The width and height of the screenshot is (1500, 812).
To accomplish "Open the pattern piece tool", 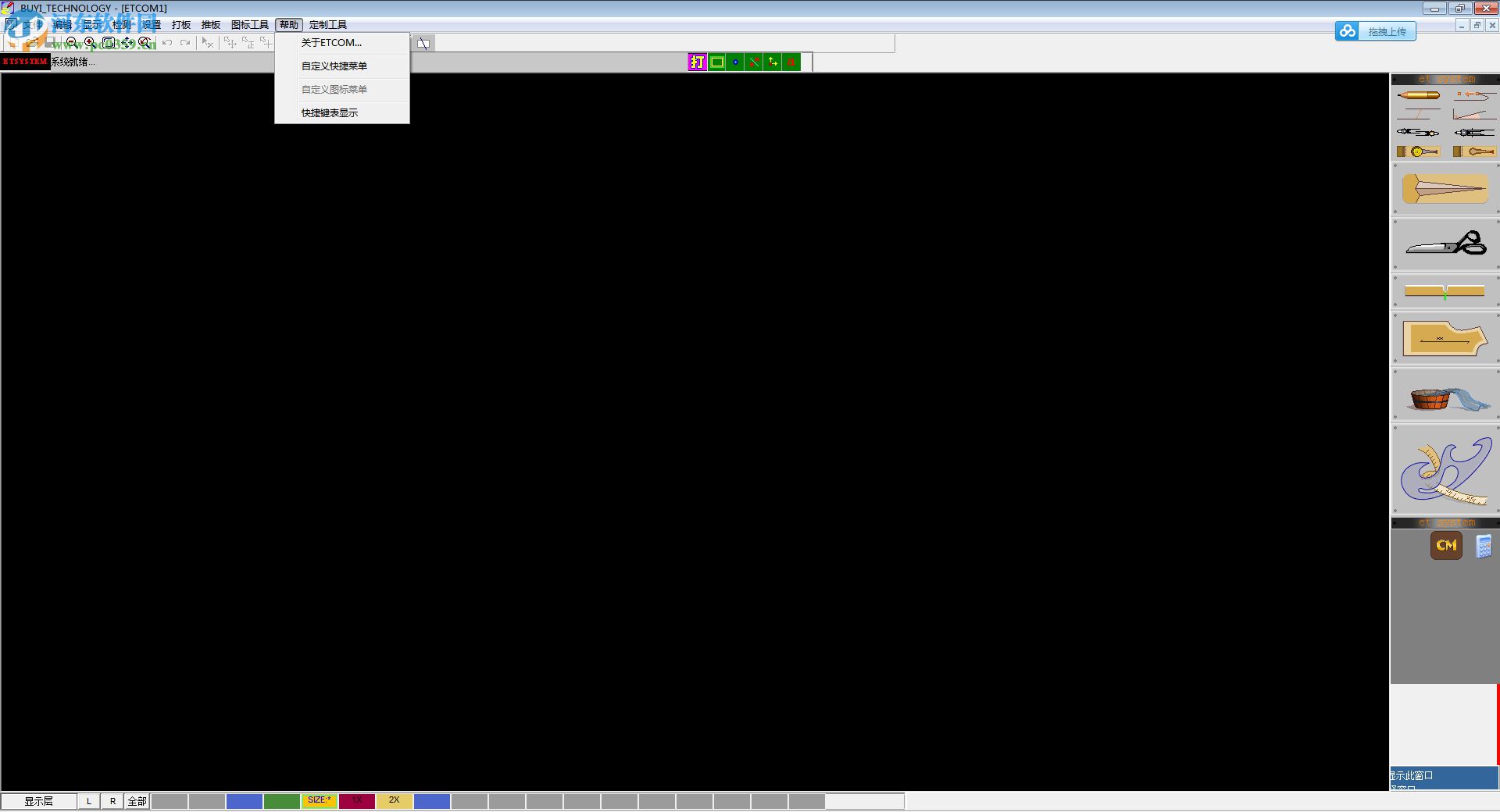I will [x=1445, y=339].
